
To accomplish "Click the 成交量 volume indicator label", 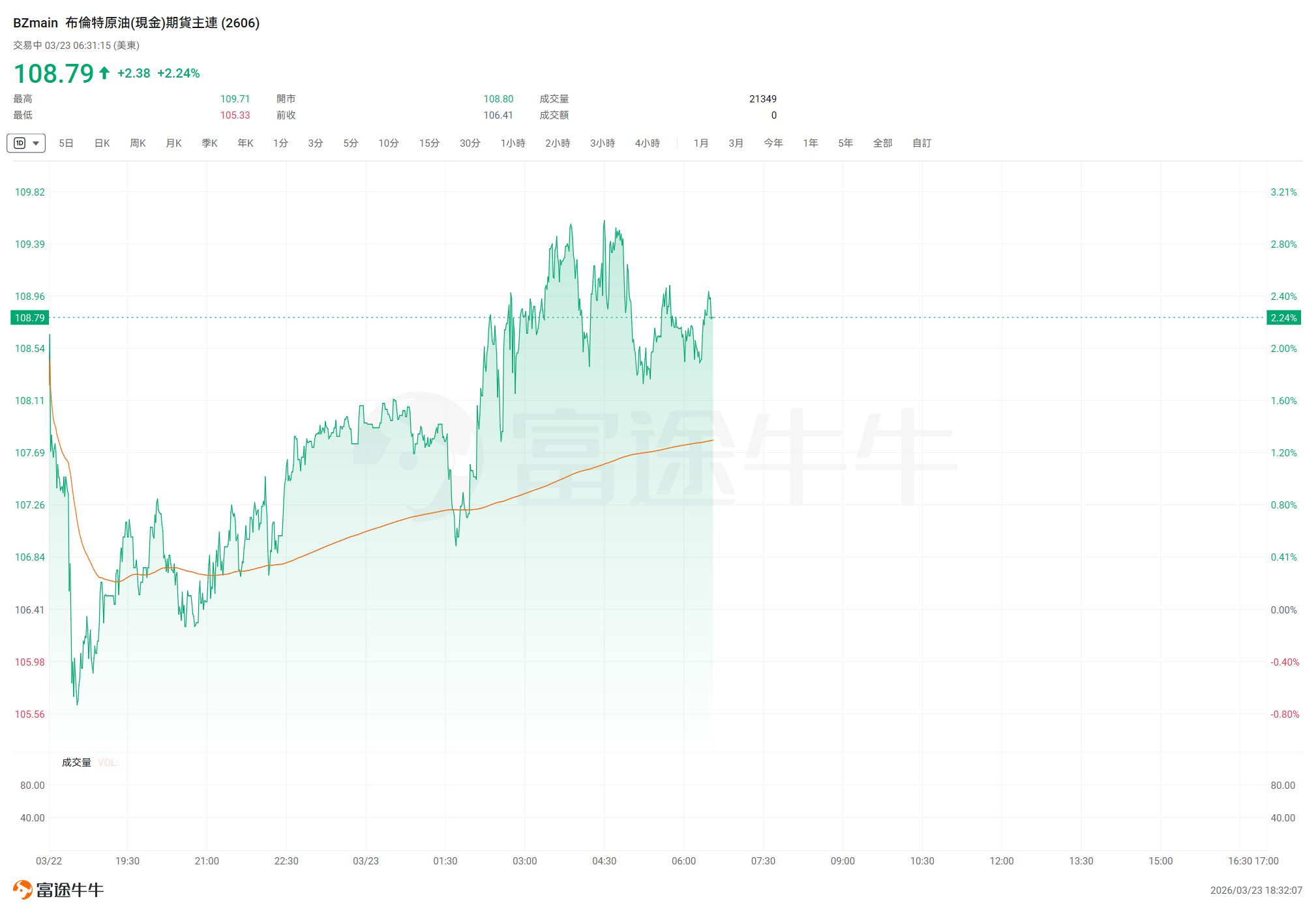I will pyautogui.click(x=76, y=763).
